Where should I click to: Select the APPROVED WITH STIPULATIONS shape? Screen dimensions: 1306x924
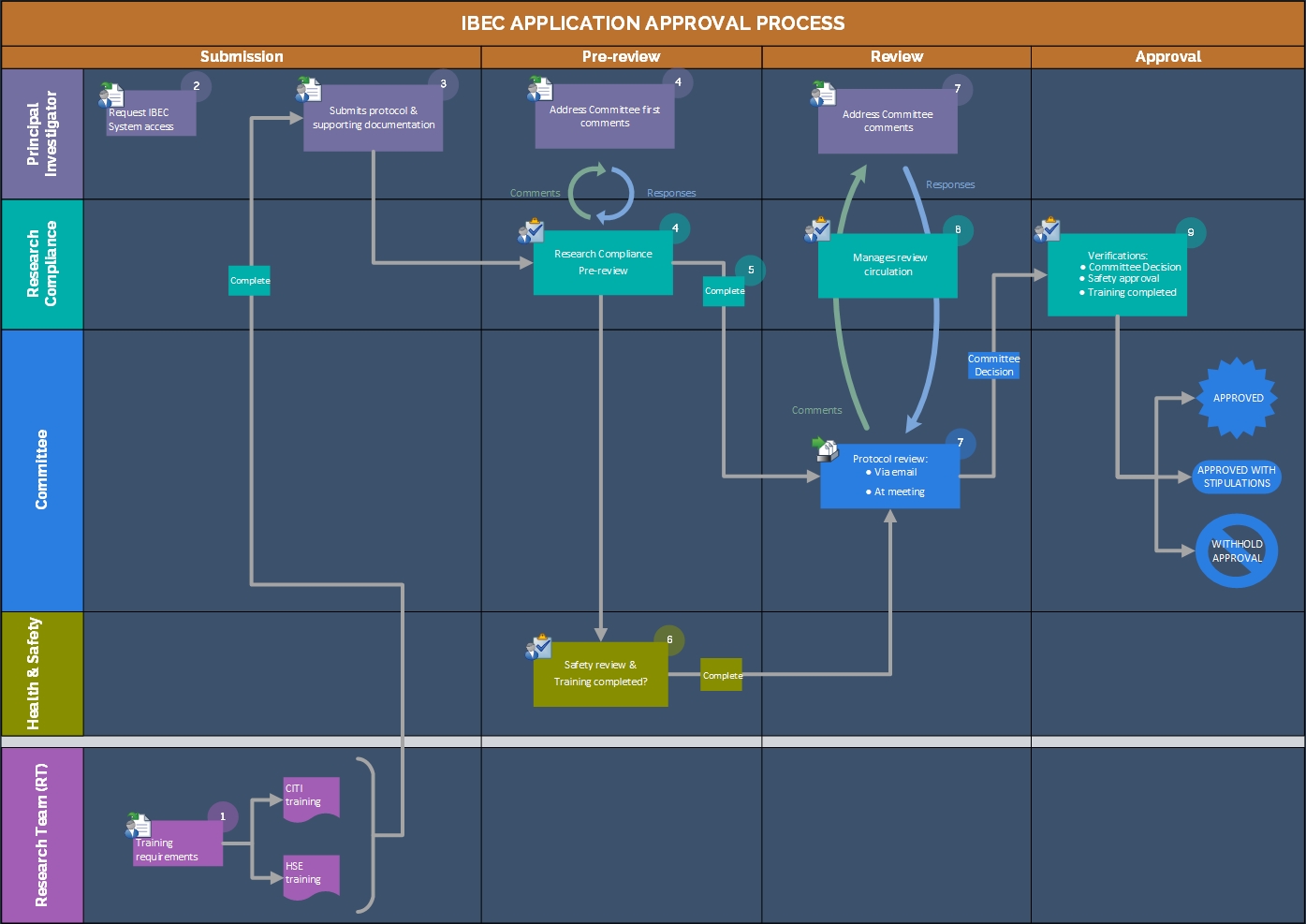tap(1237, 477)
